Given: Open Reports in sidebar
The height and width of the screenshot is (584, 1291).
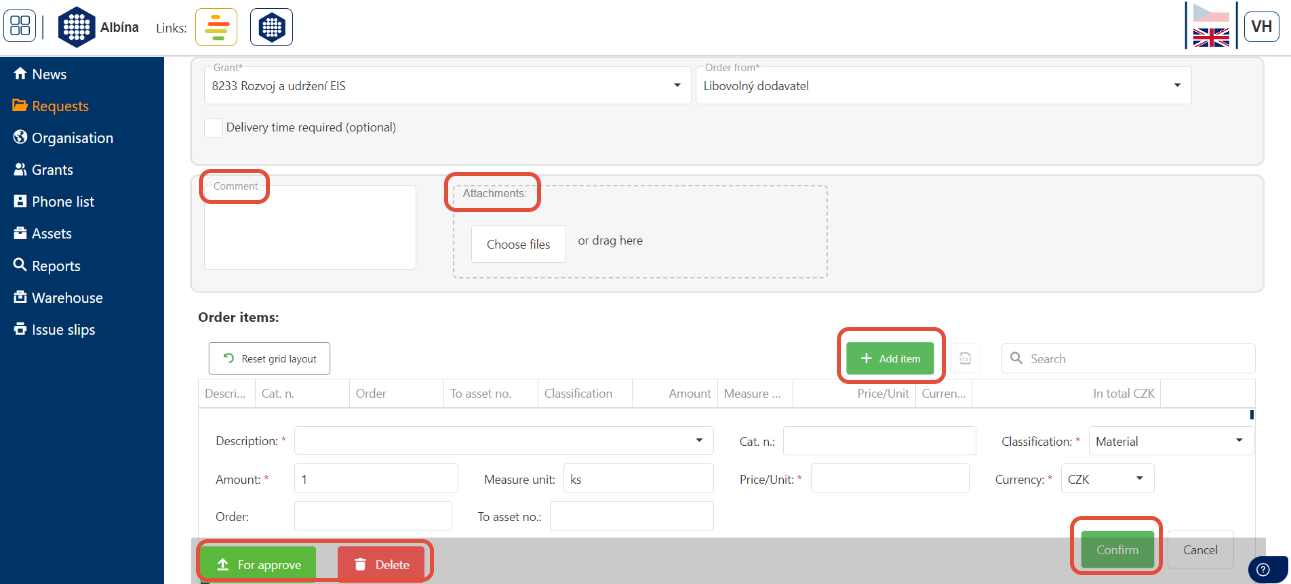Looking at the screenshot, I should click(x=56, y=266).
